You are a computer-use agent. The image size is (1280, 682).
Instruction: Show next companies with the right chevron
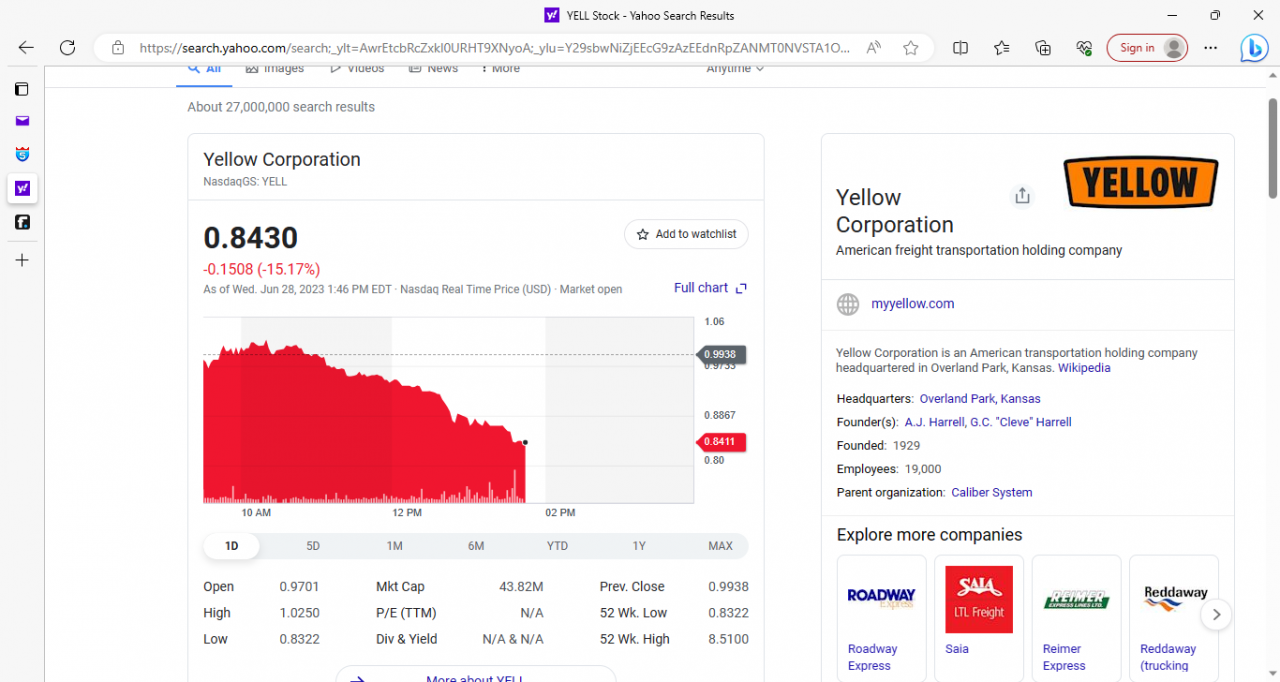[x=1216, y=614]
